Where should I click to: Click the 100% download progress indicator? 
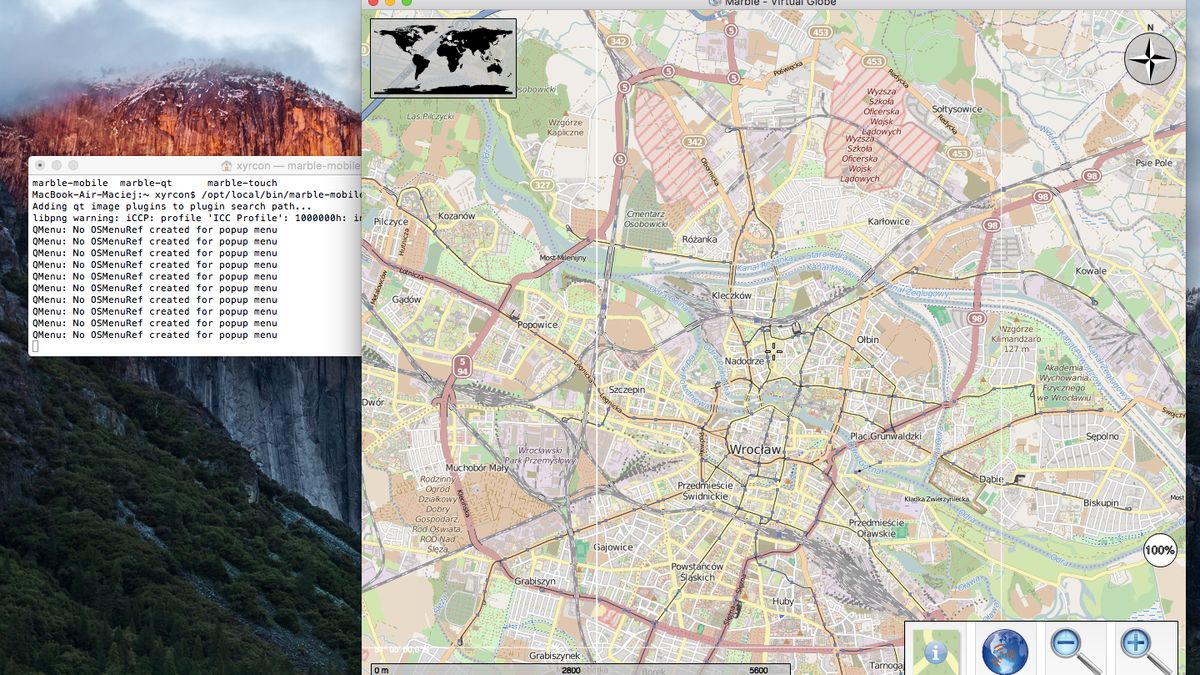click(1160, 550)
